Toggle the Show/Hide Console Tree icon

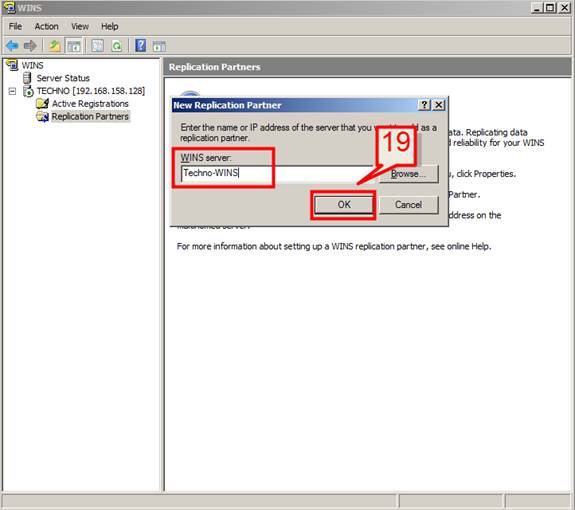pyautogui.click(x=74, y=46)
